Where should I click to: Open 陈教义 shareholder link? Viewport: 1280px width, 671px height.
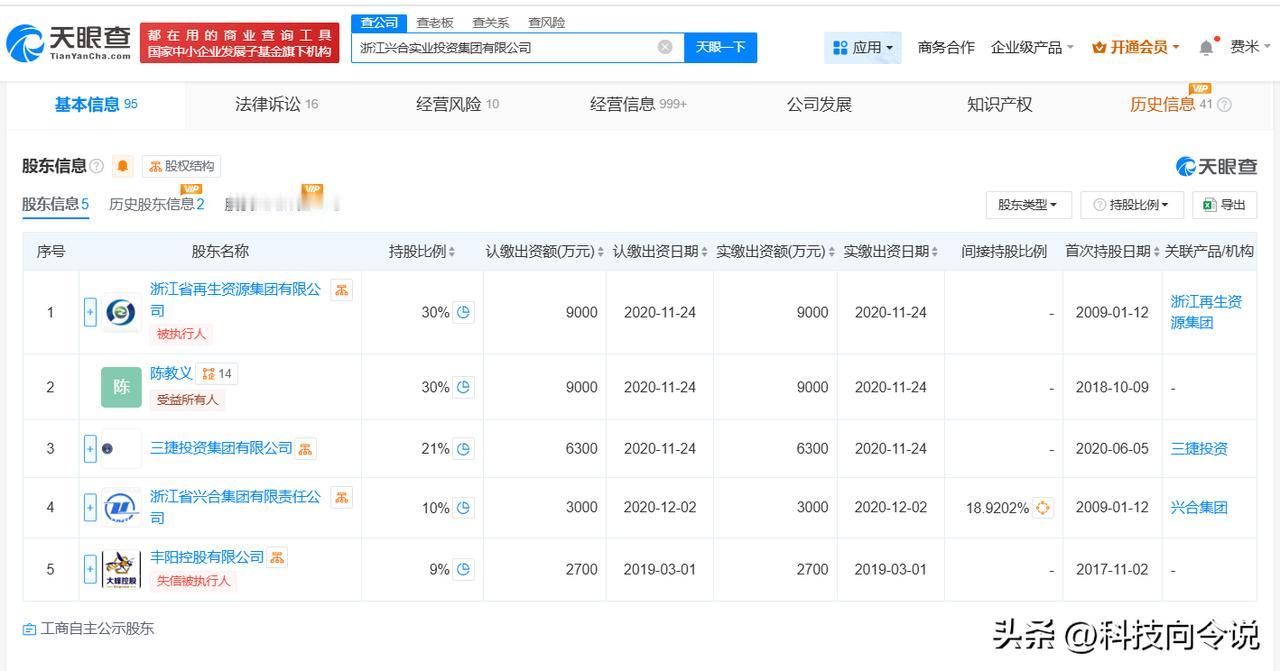point(171,373)
